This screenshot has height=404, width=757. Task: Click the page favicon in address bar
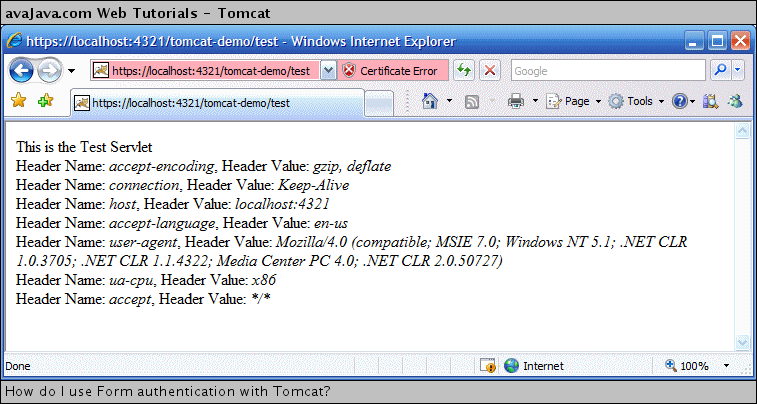click(x=100, y=71)
